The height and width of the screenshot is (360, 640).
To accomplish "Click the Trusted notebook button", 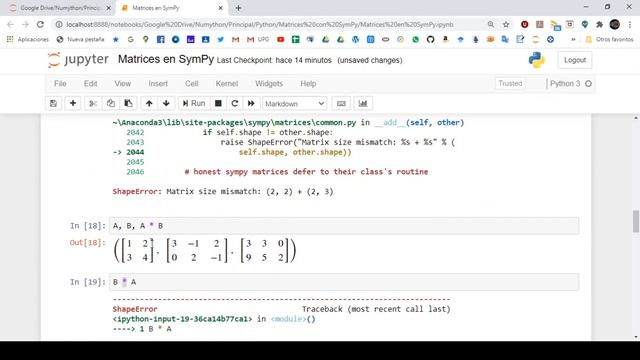I will coord(510,83).
